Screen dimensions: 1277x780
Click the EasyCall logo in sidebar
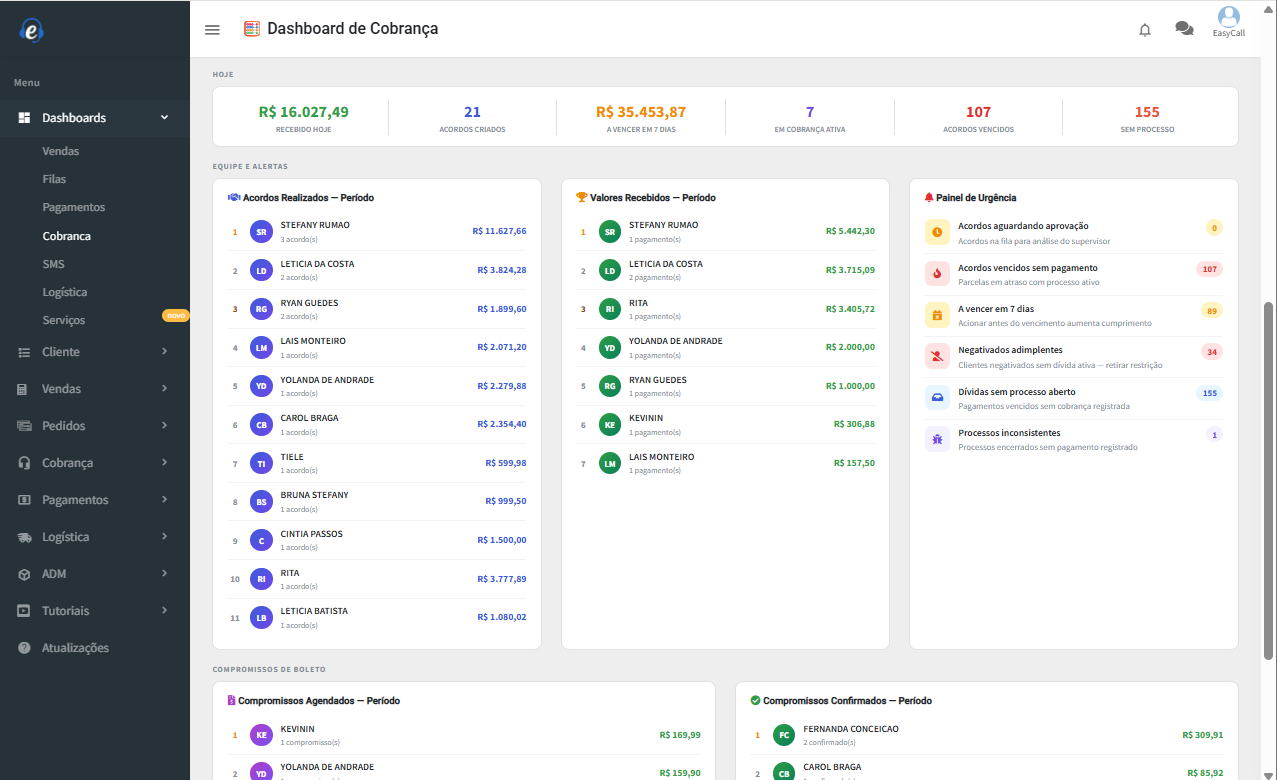(32, 31)
